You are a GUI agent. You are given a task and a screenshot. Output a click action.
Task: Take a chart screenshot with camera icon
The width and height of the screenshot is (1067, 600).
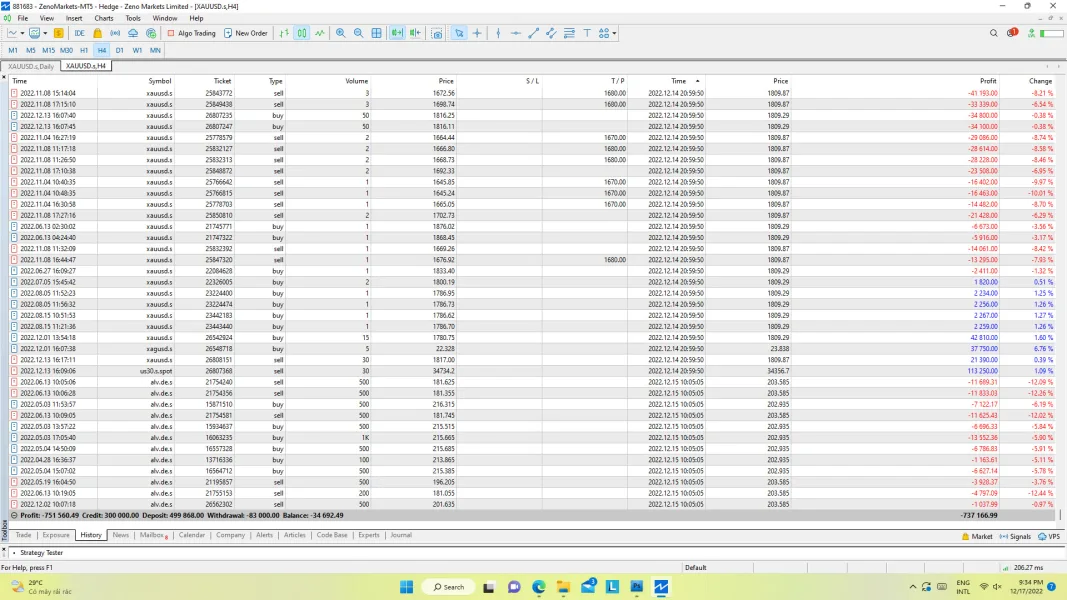click(x=437, y=33)
